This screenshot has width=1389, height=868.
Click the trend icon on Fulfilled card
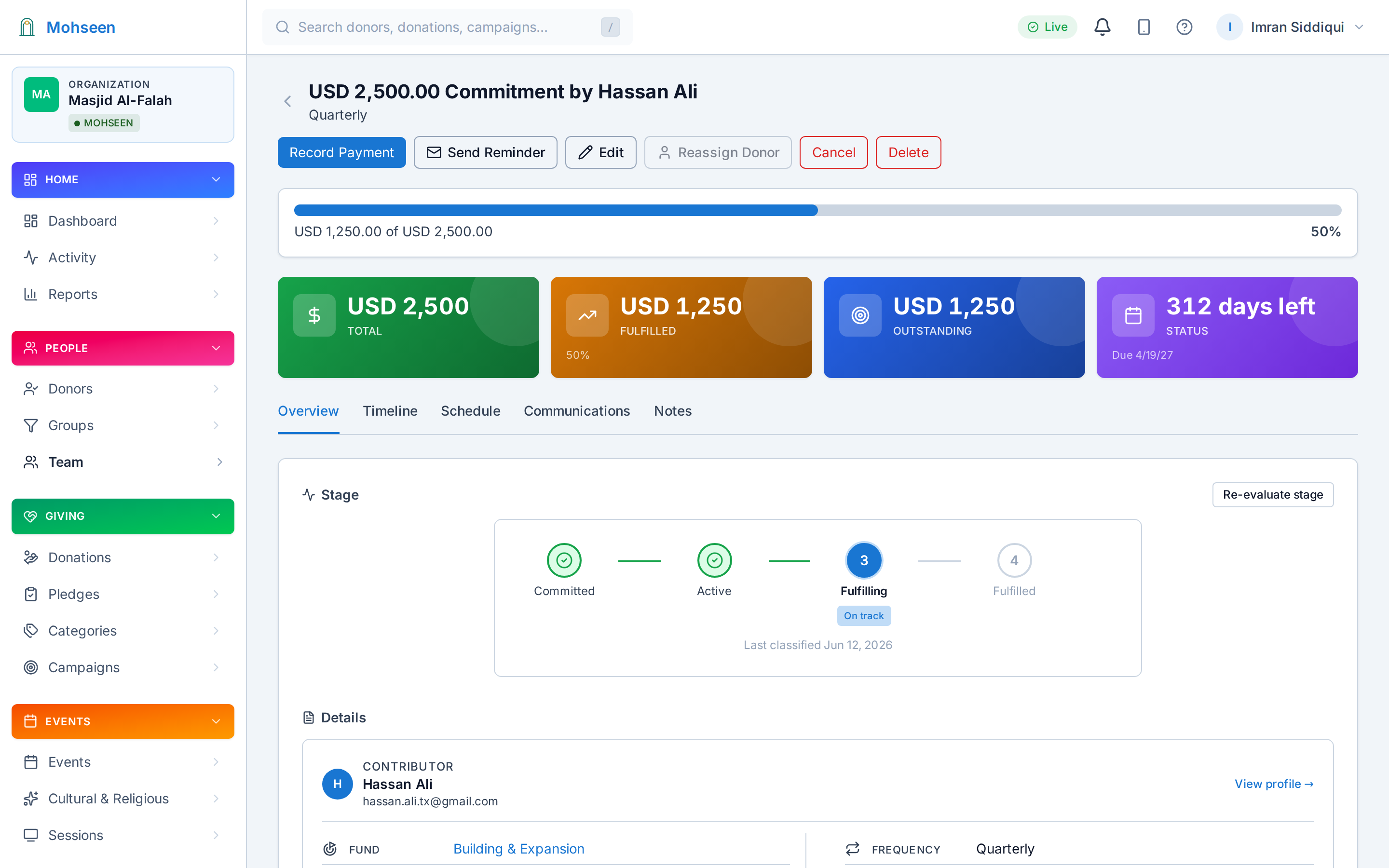(x=587, y=315)
